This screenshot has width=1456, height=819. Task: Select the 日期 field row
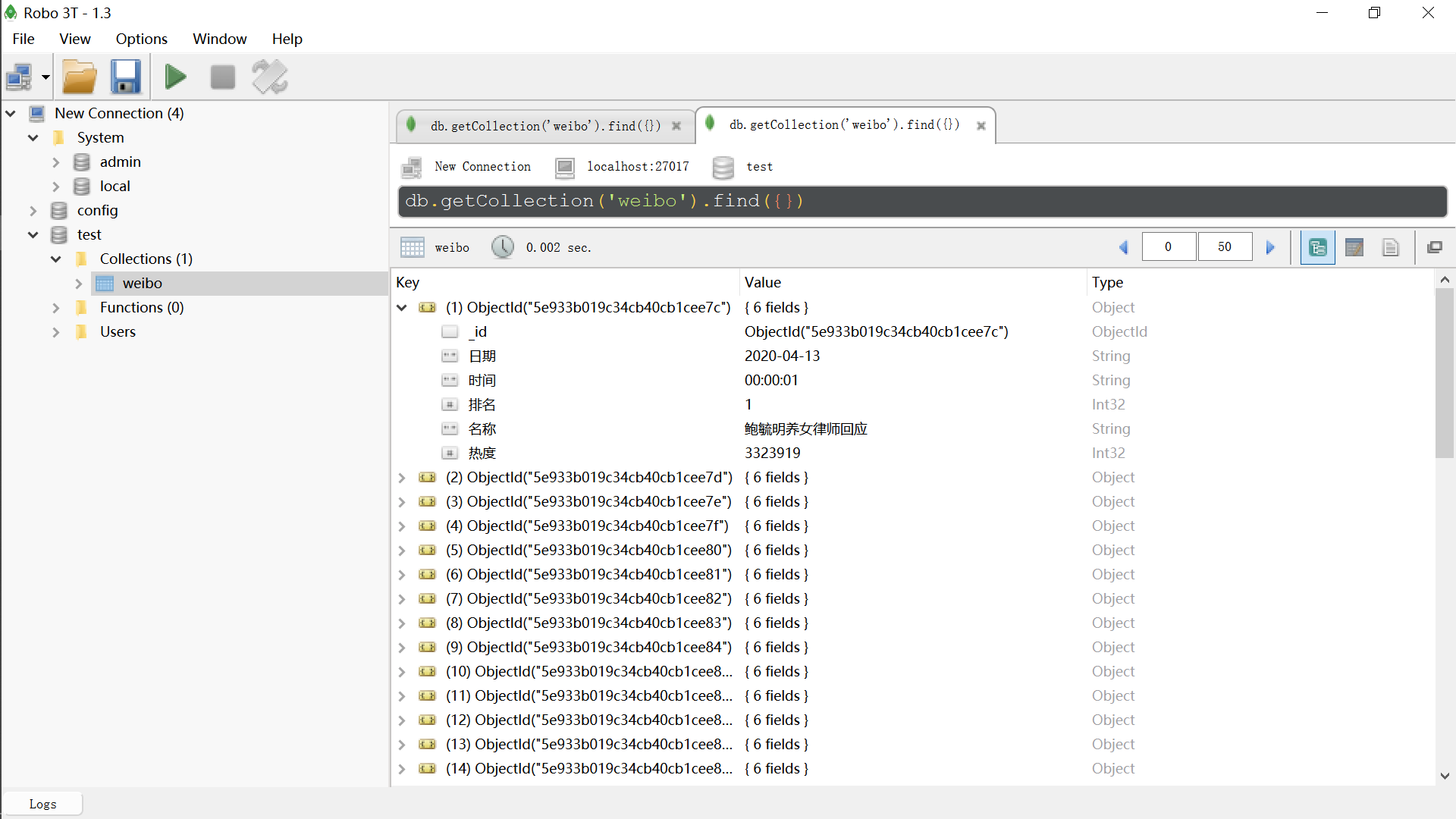point(912,356)
